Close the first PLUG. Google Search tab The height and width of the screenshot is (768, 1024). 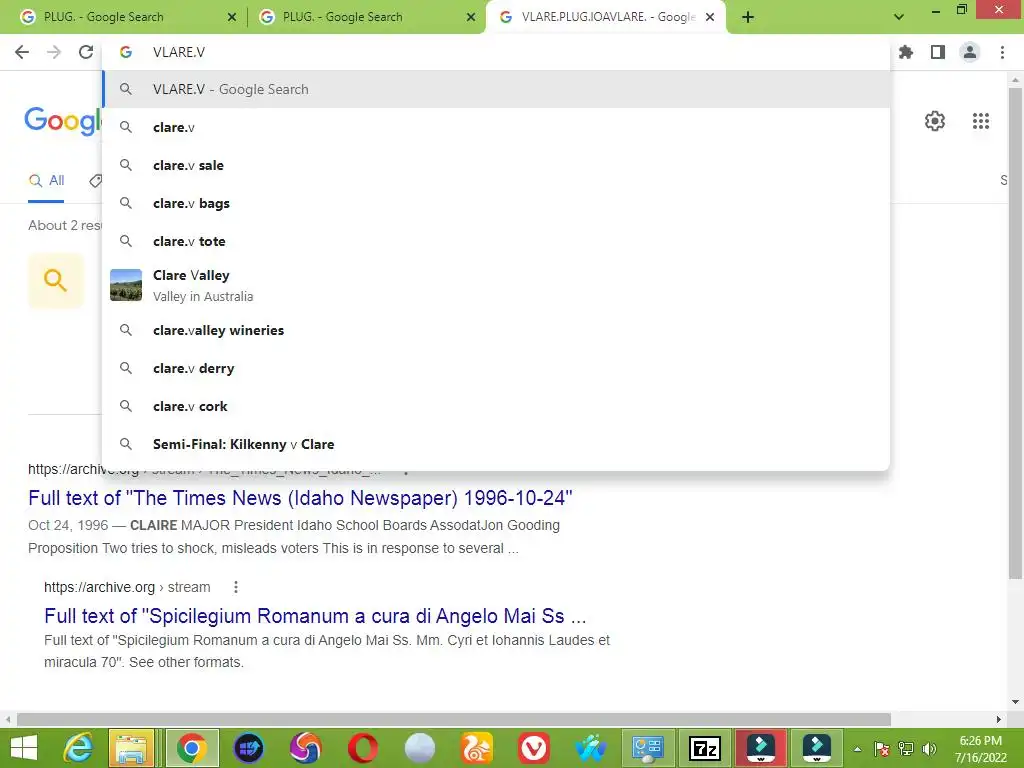click(x=232, y=17)
